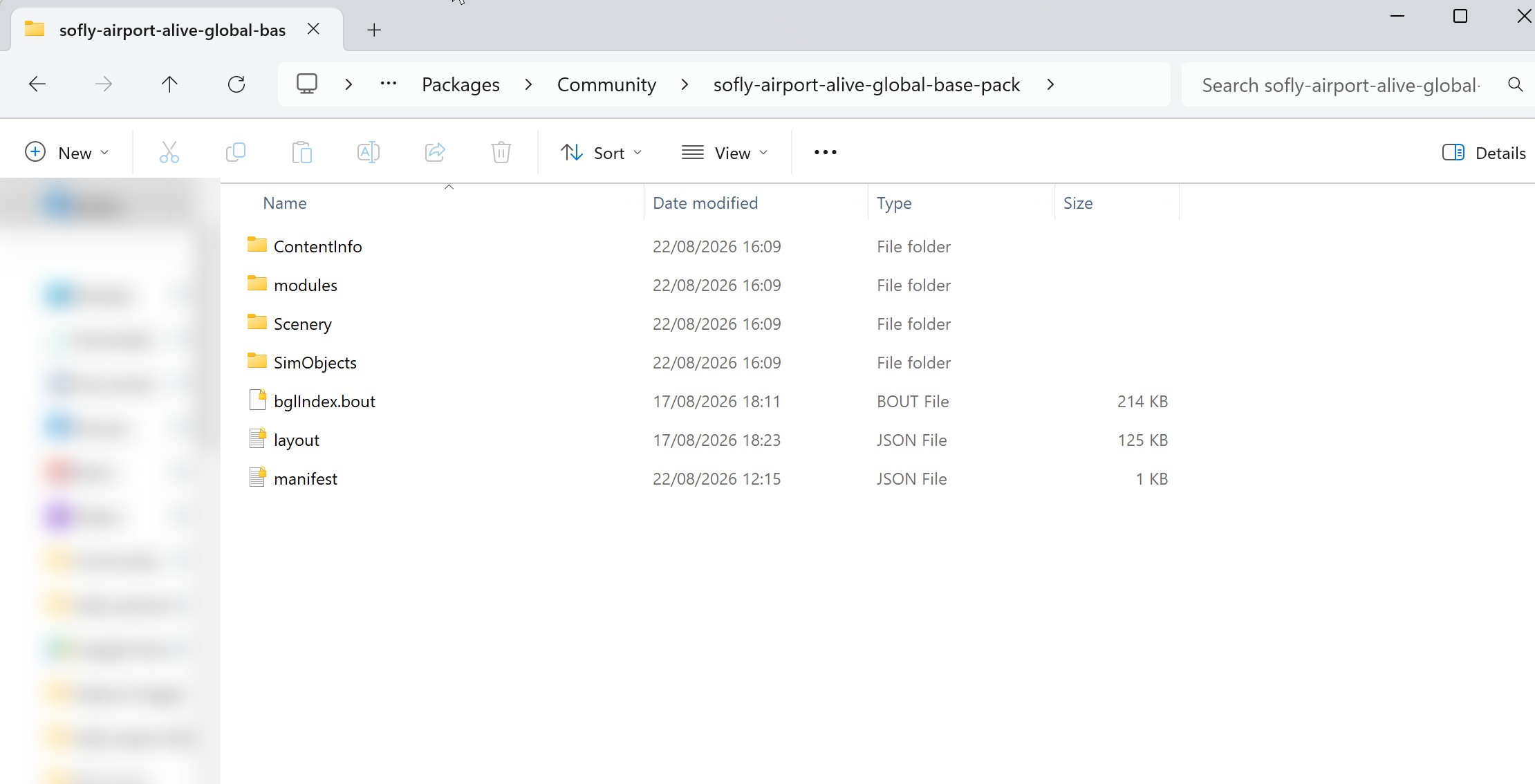Open the See more options menu
Image resolution: width=1535 pixels, height=784 pixels.
[826, 152]
